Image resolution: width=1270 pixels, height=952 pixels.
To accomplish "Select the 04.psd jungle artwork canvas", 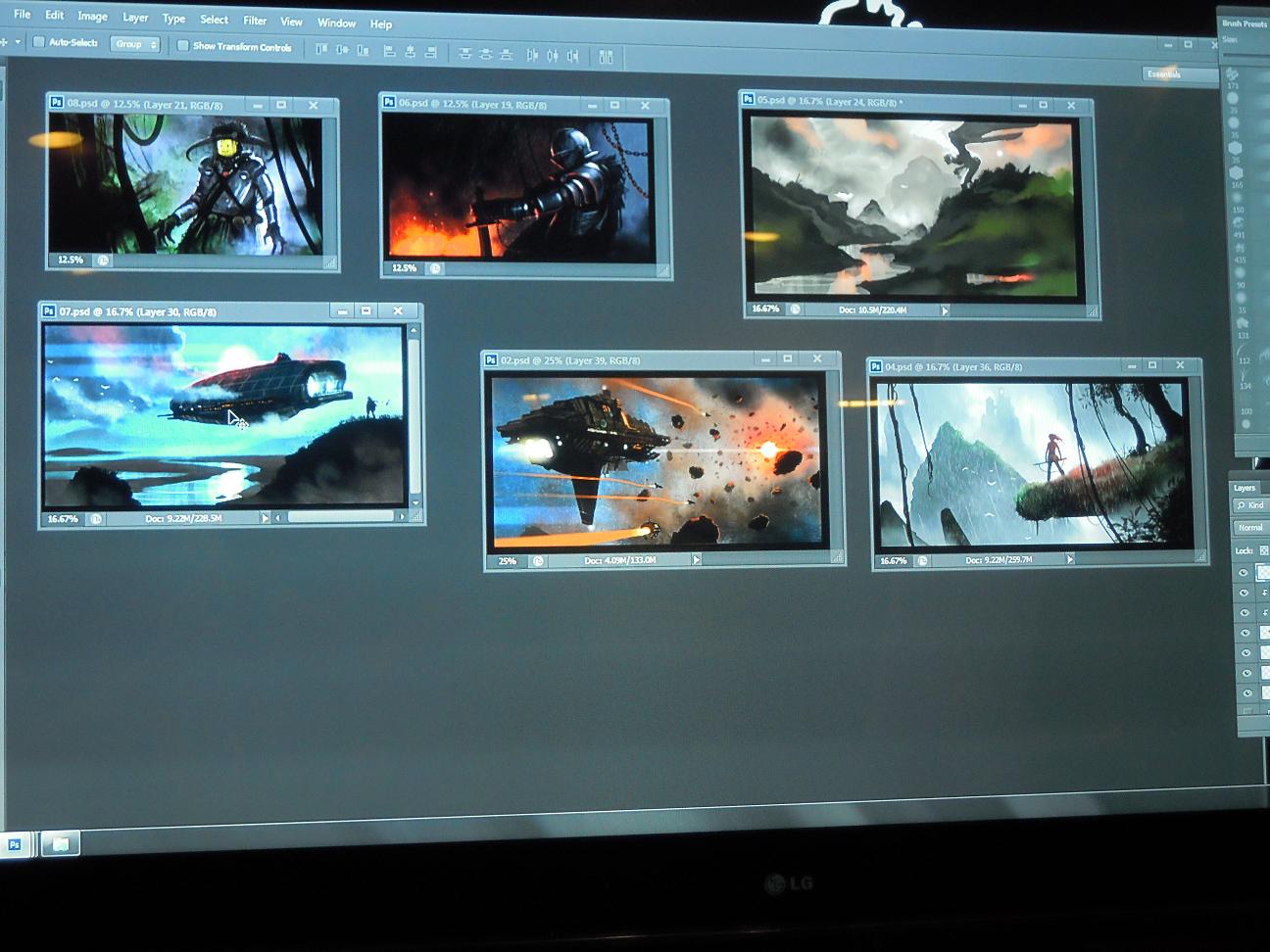I will 1034,464.
